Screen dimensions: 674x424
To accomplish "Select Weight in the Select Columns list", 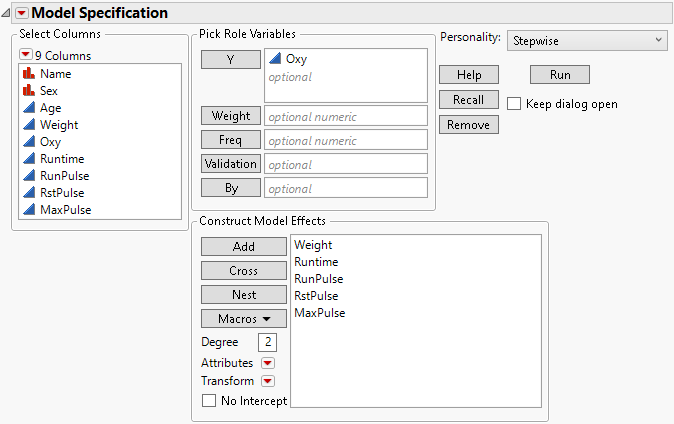I will [x=59, y=125].
